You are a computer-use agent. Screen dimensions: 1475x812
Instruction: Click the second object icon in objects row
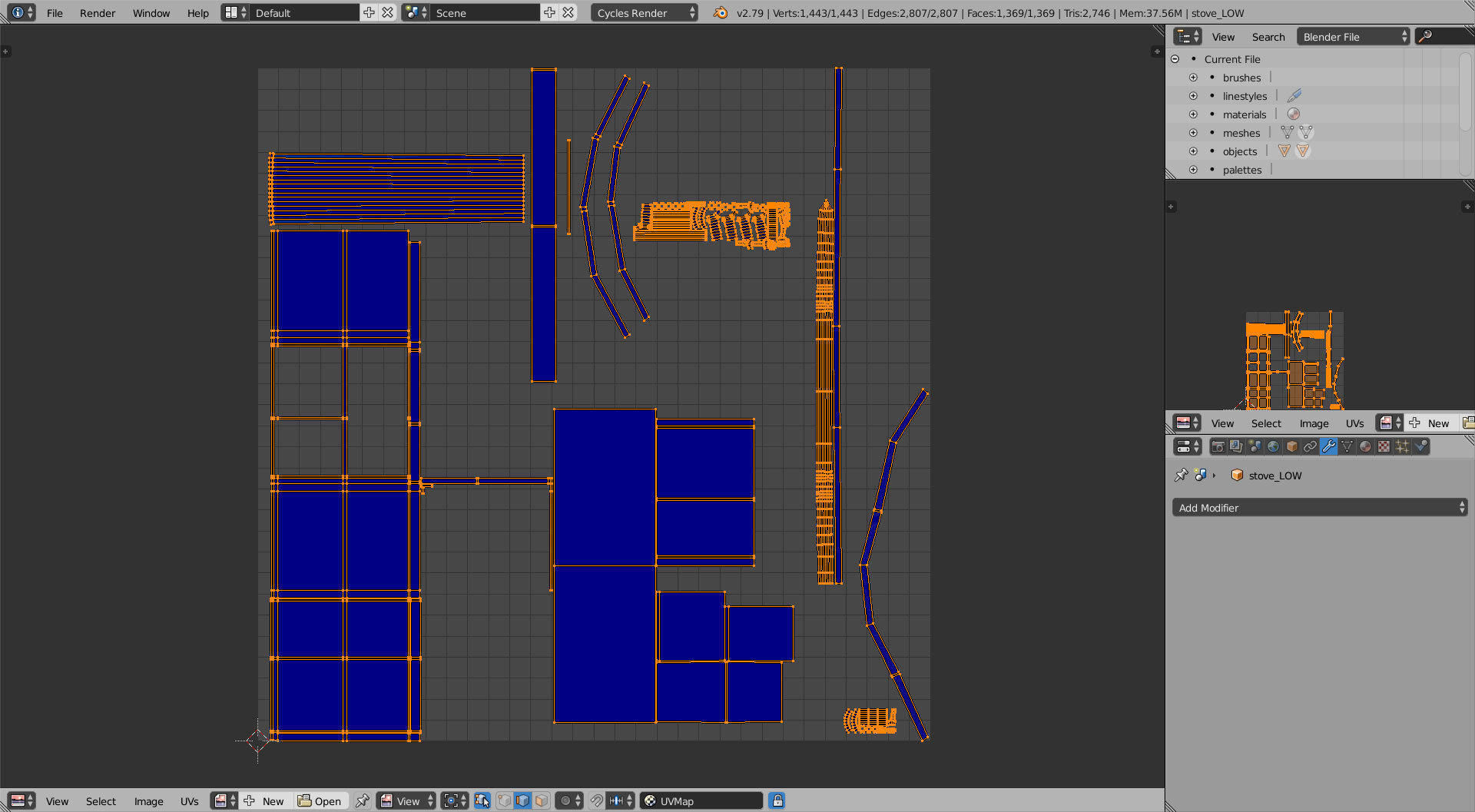point(1303,151)
